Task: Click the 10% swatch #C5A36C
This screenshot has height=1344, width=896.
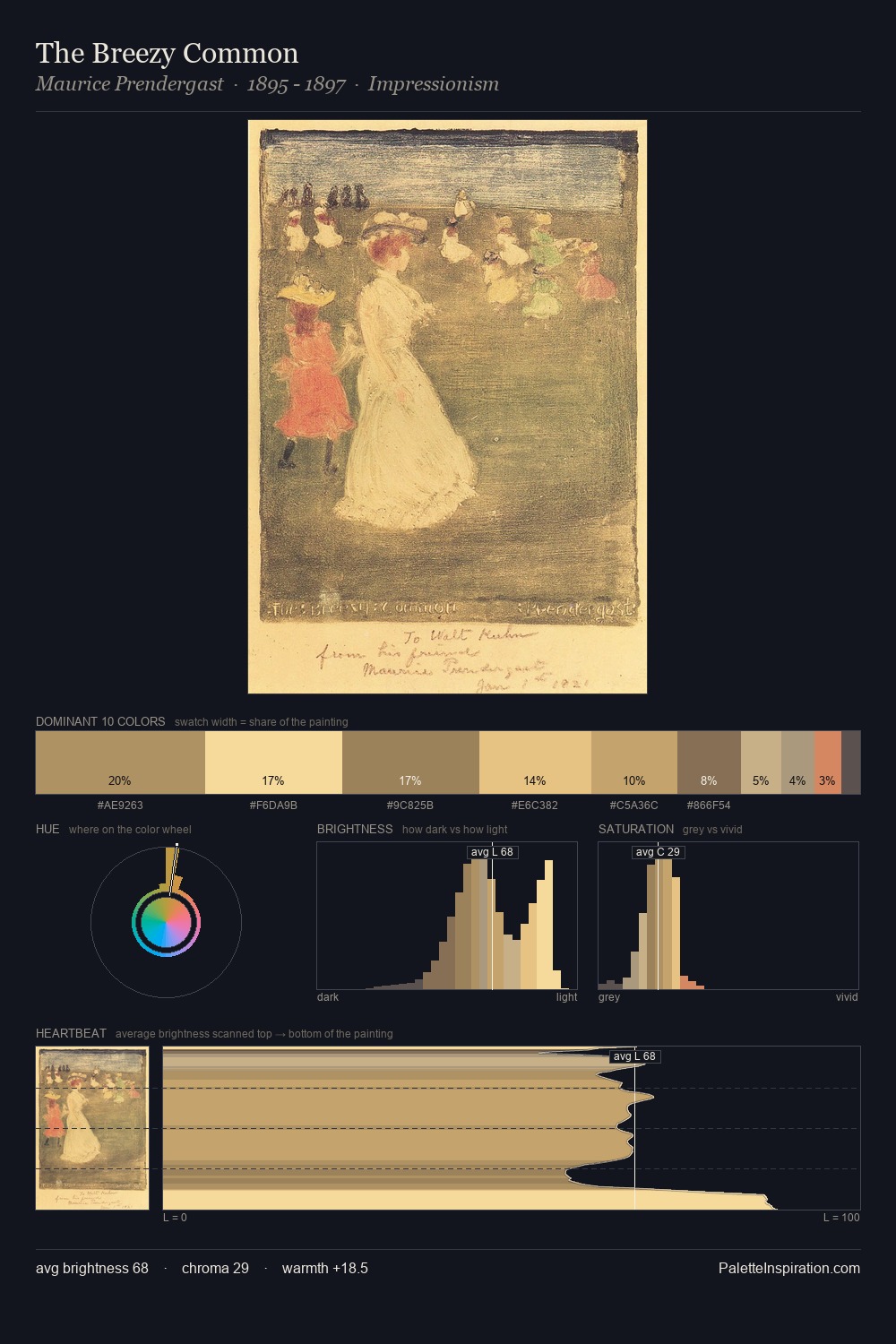Action: coord(634,762)
